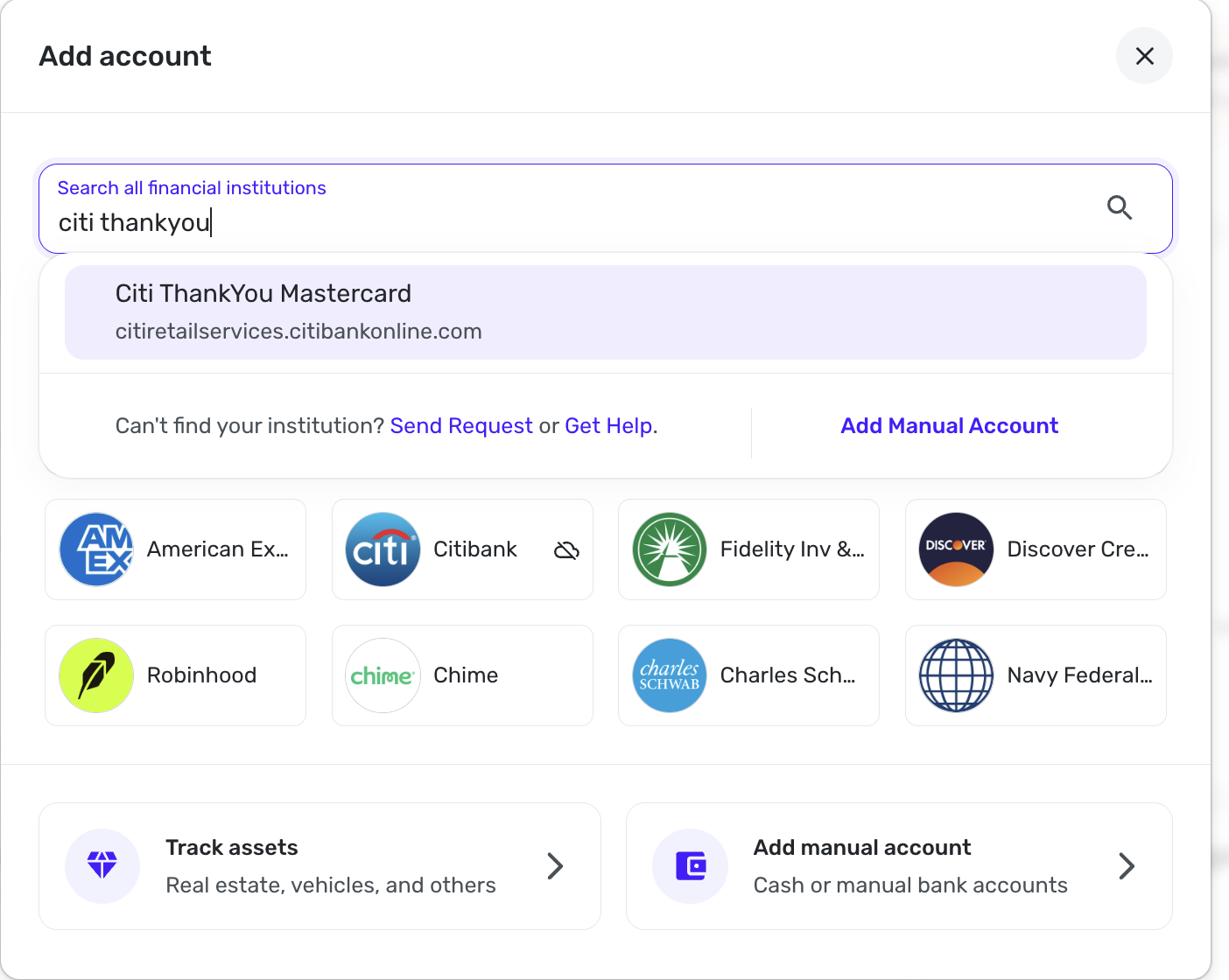The height and width of the screenshot is (980, 1229).
Task: Click the Navy Federal globe logo
Action: tap(956, 675)
